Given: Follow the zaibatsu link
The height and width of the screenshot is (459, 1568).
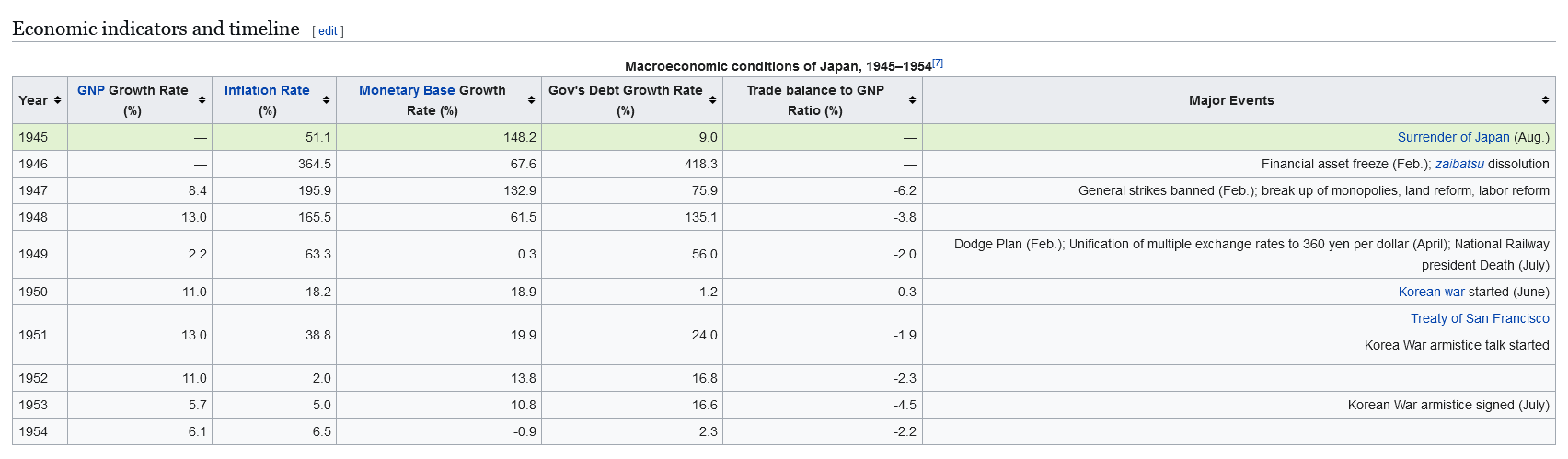Looking at the screenshot, I should coord(1459,164).
